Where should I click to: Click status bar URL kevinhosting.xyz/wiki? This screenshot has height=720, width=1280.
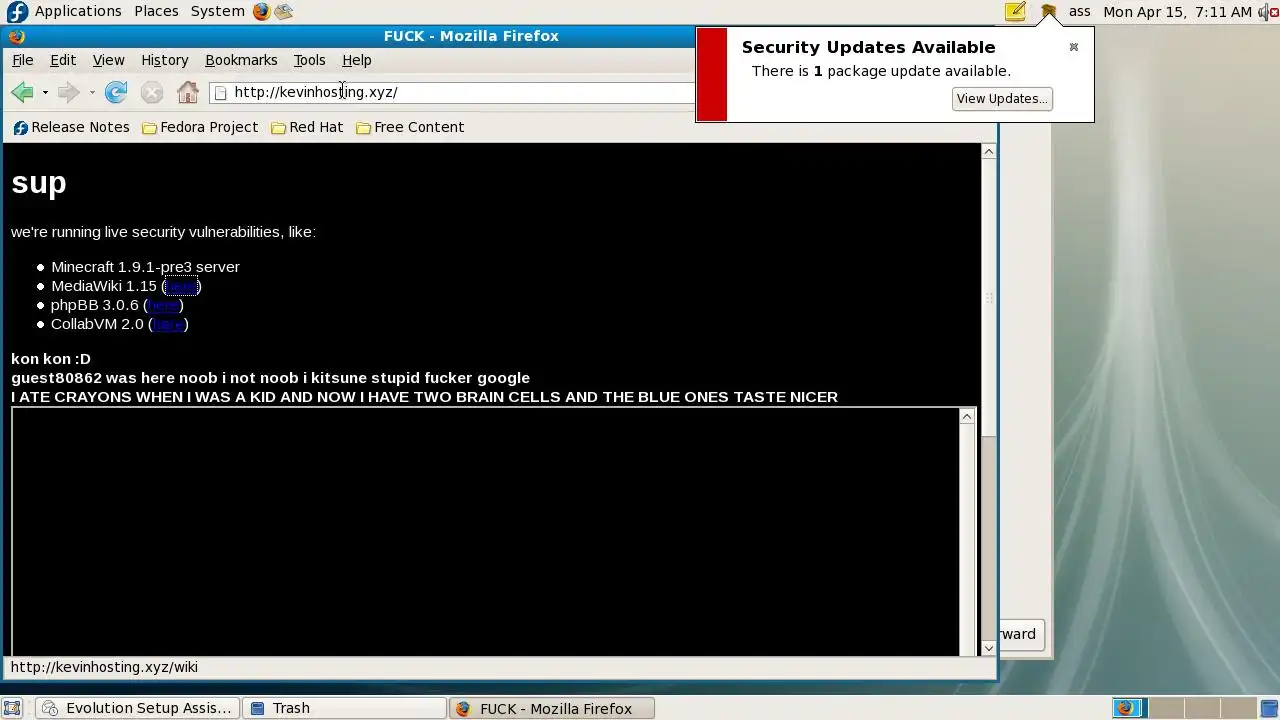tap(104, 667)
